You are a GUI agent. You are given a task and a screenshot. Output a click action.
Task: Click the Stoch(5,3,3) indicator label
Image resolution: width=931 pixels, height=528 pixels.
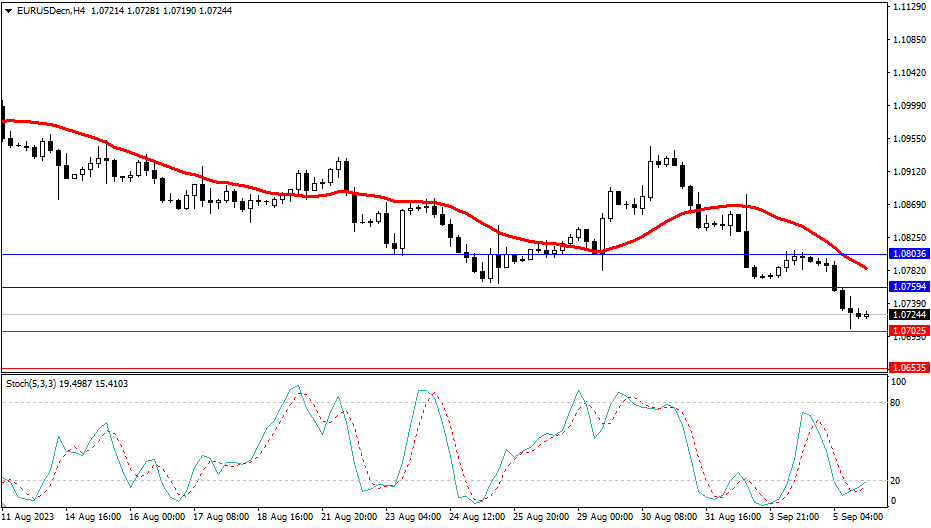pos(32,383)
